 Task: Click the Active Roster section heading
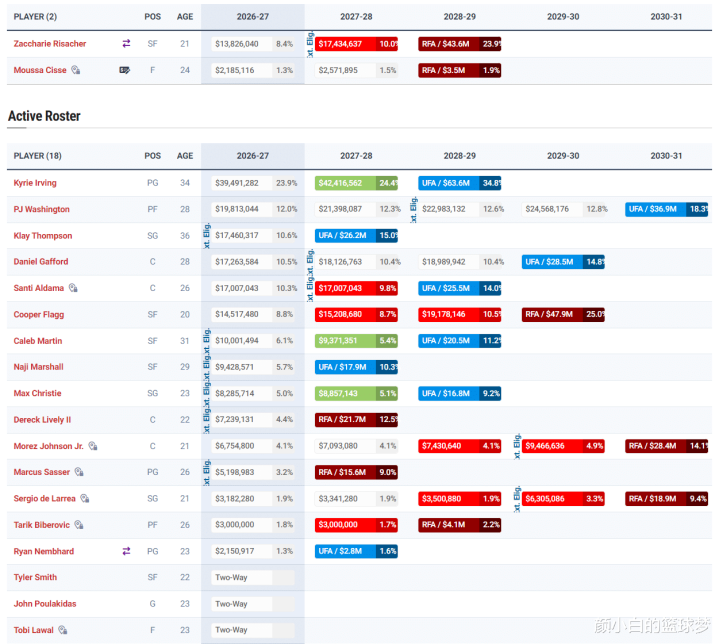(44, 116)
